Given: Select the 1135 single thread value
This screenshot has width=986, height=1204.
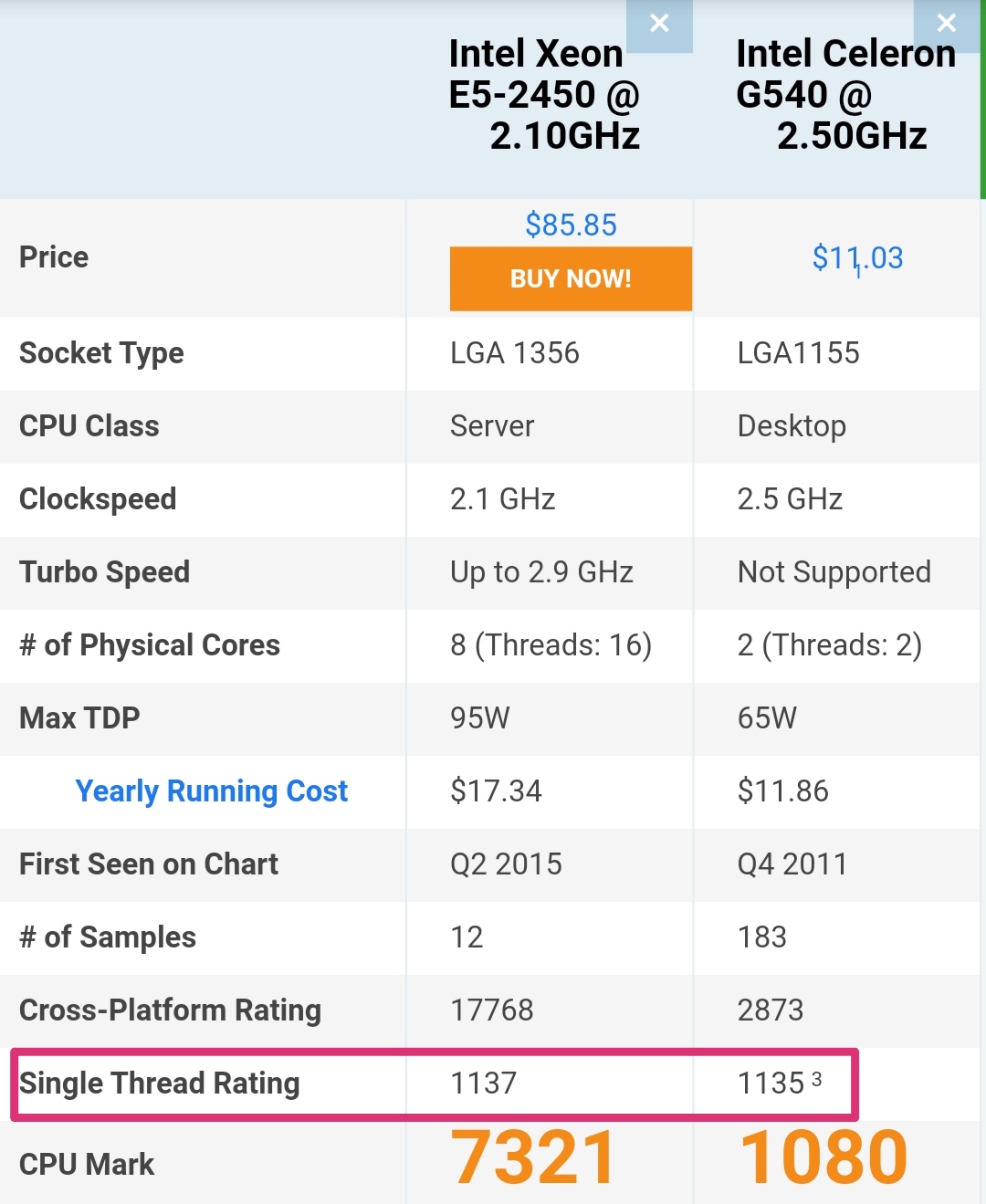Looking at the screenshot, I should click(771, 1084).
